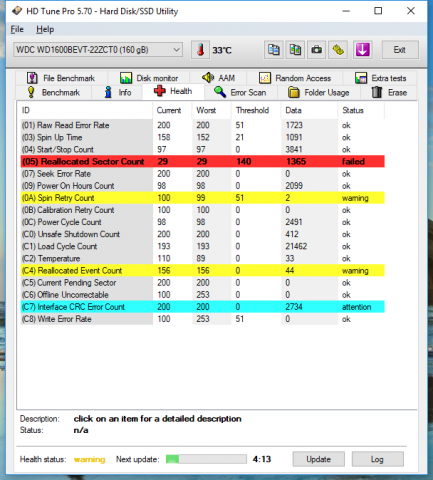This screenshot has height=480, width=433.
Task: Click the Data column header
Action: 309,110
